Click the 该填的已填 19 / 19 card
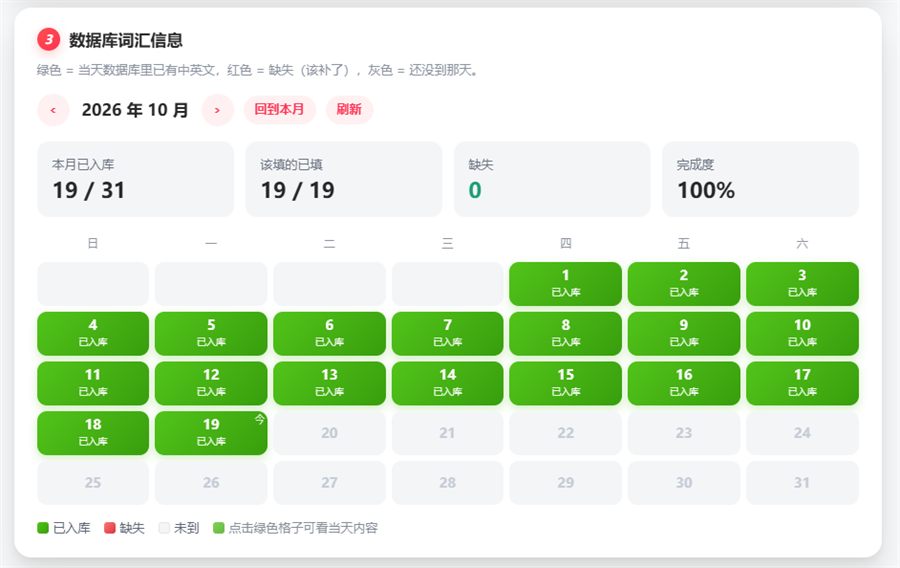This screenshot has width=900, height=568. click(344, 180)
